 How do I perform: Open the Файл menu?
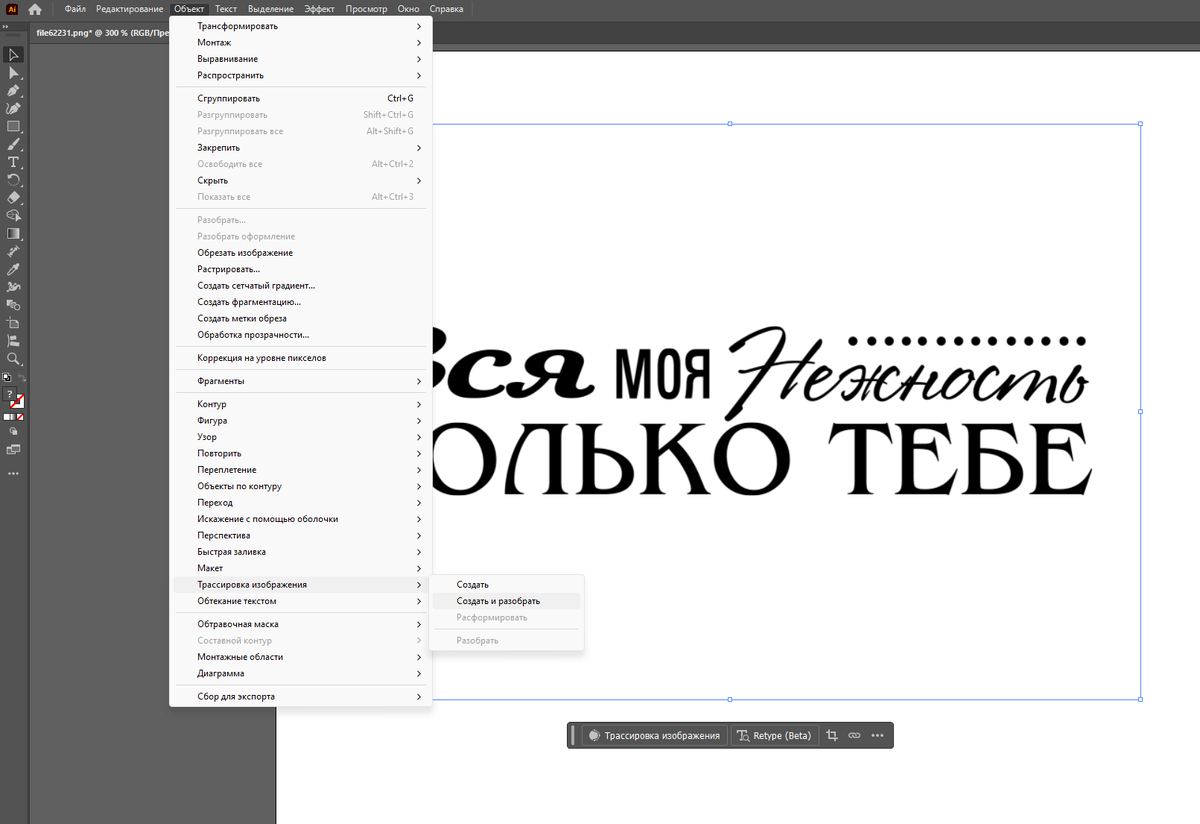tap(75, 9)
